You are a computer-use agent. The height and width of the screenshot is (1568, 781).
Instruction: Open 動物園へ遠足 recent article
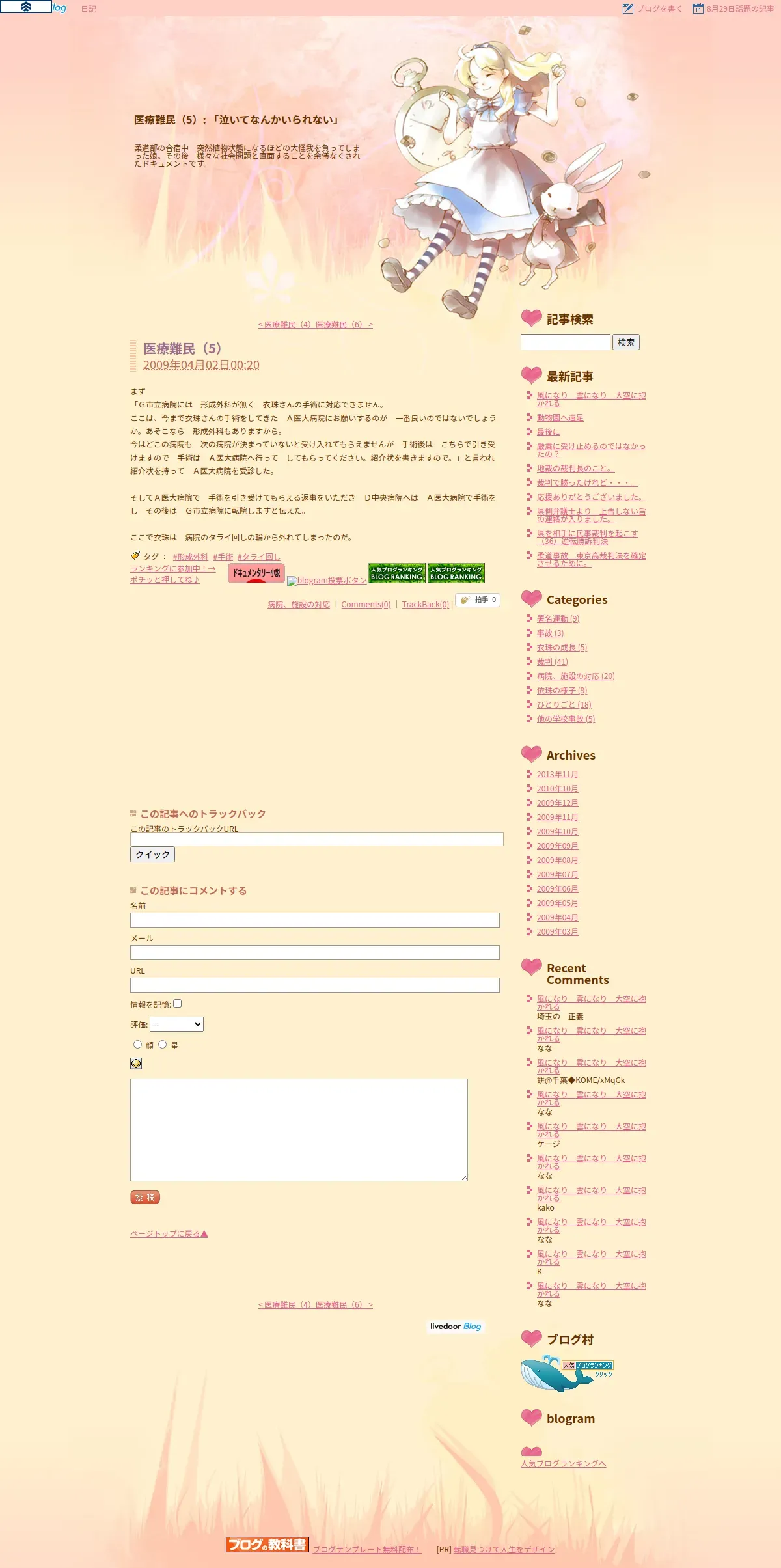[560, 418]
